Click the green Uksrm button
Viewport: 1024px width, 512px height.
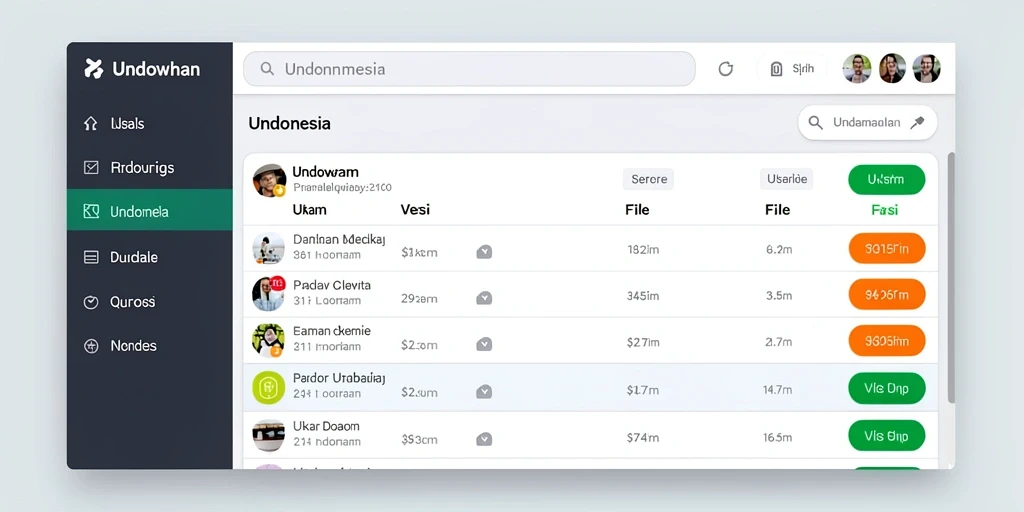click(886, 180)
